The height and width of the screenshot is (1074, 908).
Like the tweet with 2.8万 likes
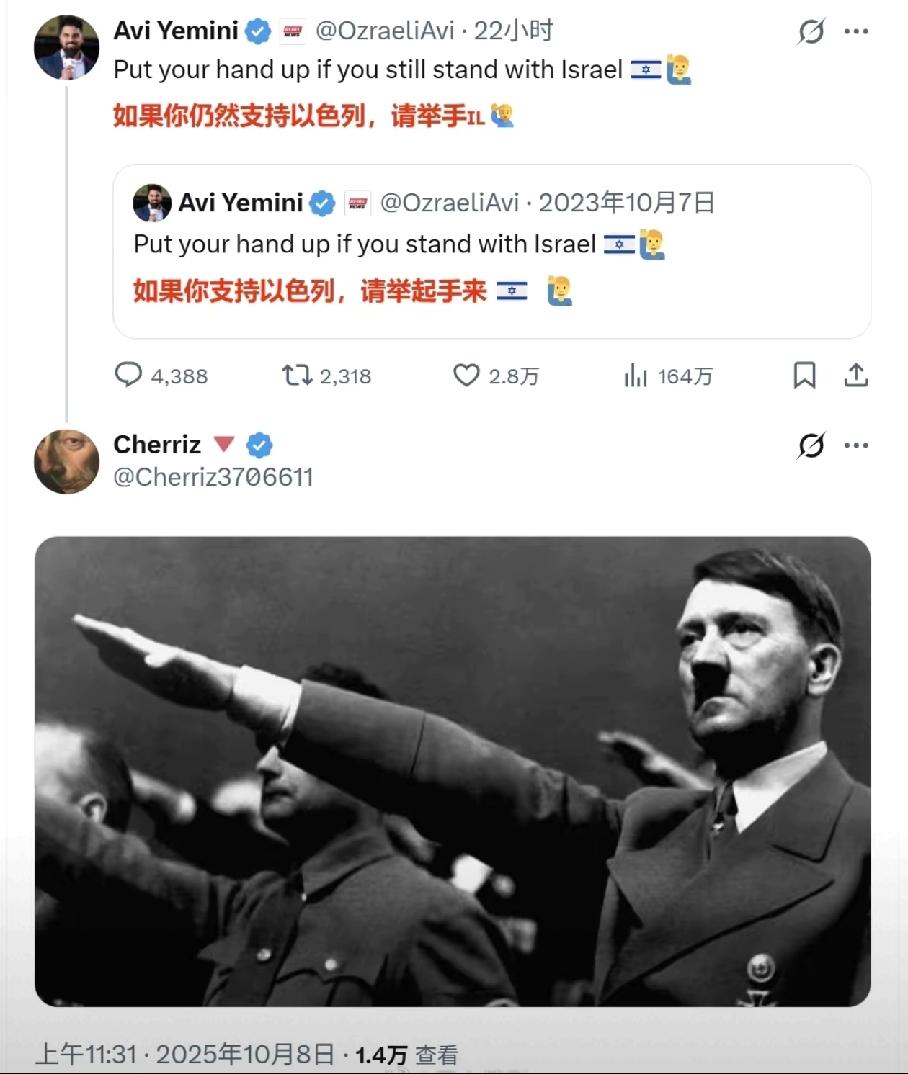click(x=466, y=375)
